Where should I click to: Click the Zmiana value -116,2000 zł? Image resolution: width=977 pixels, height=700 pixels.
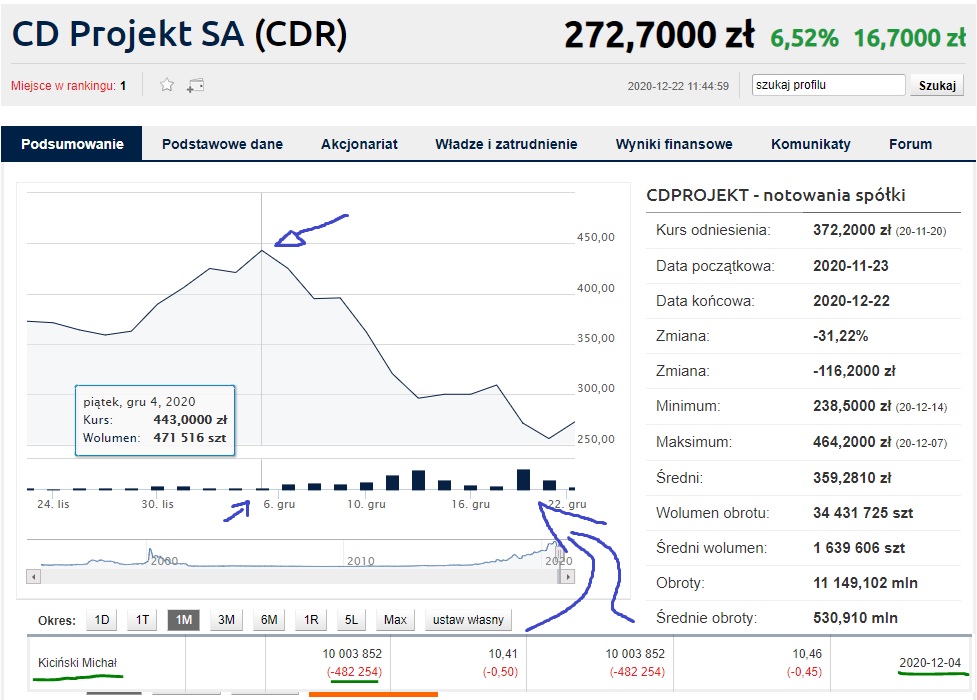[x=854, y=371]
